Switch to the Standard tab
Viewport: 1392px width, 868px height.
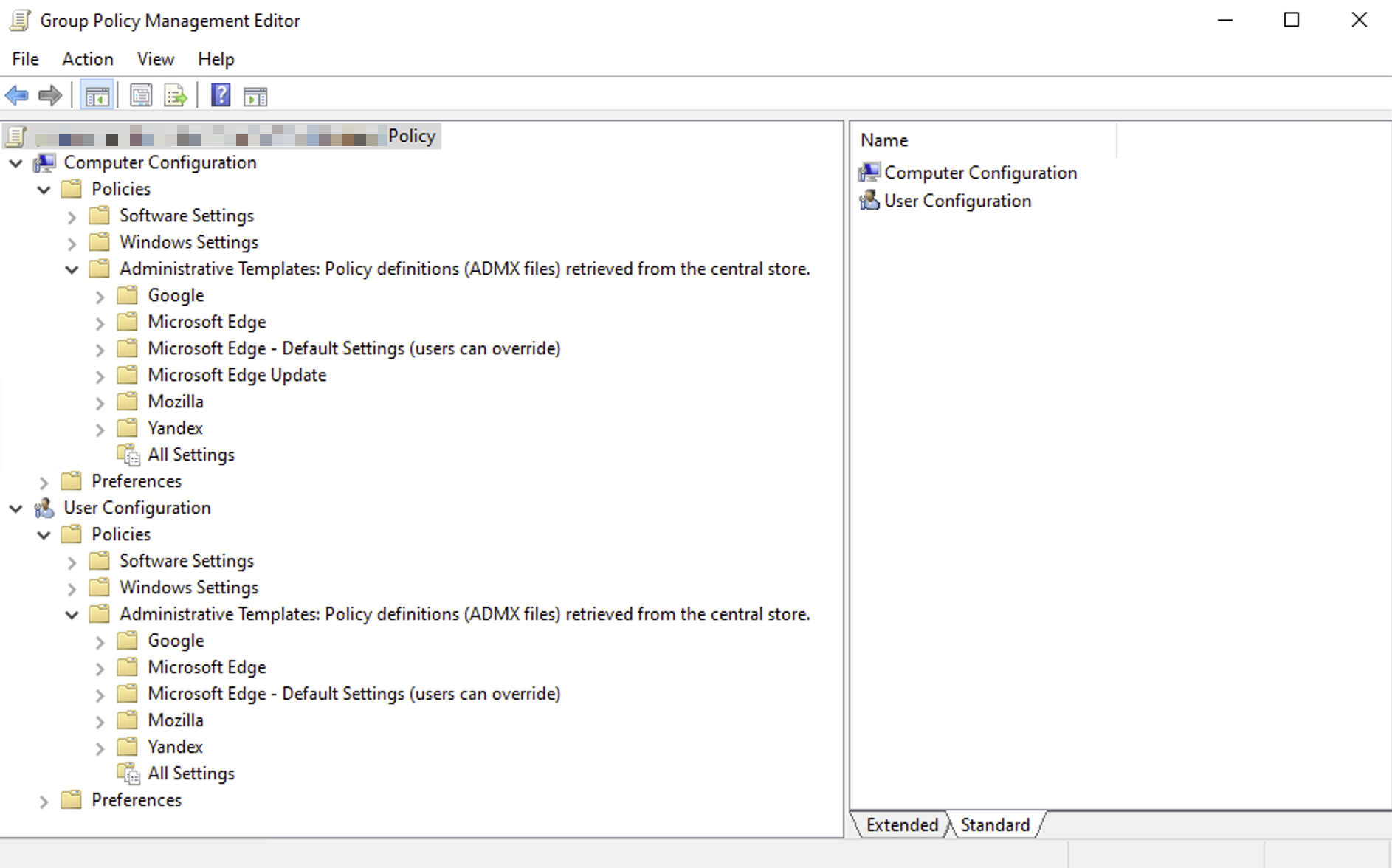(995, 824)
